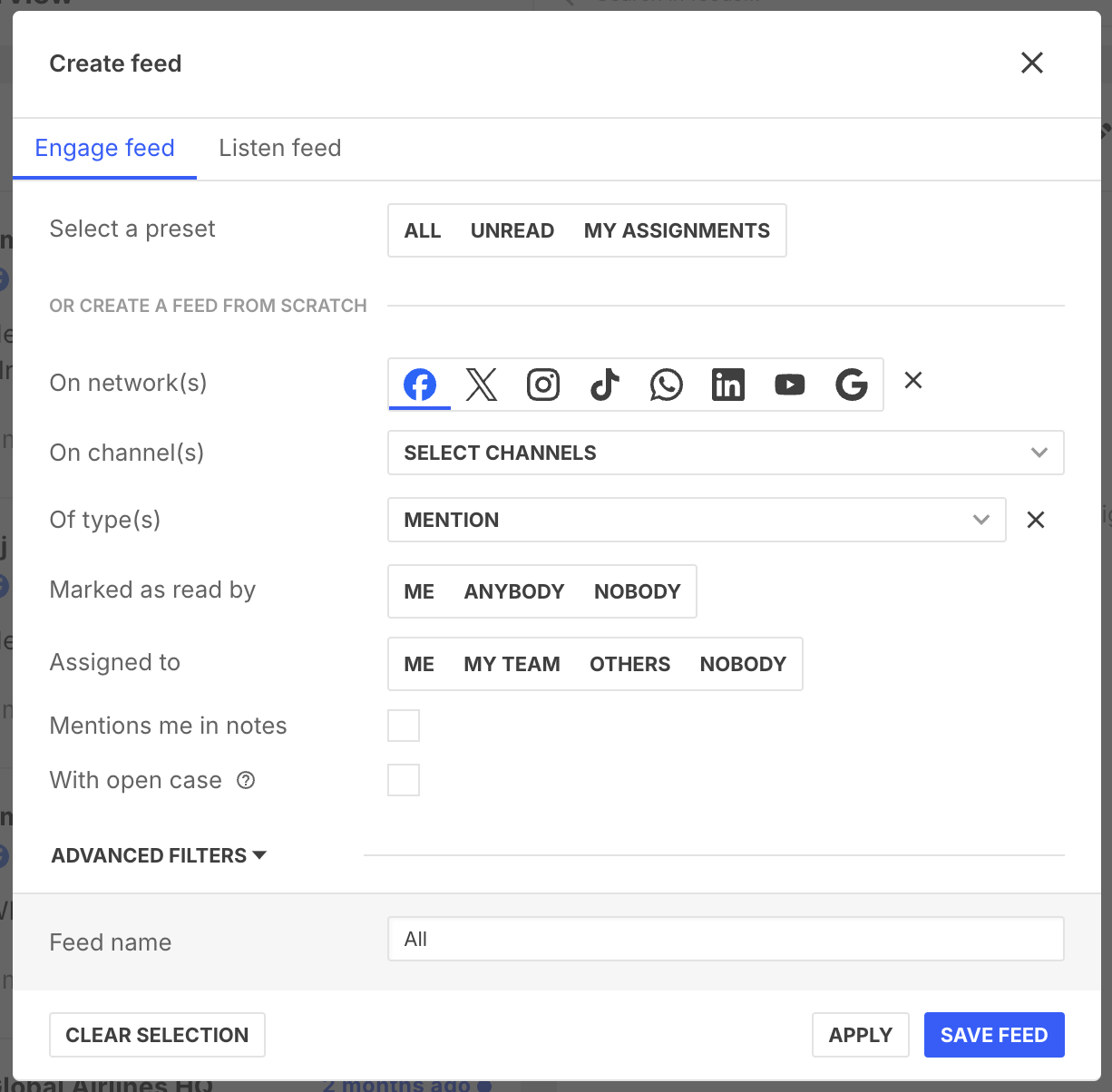This screenshot has width=1112, height=1092.
Task: Select the YouTube network icon
Action: pos(790,385)
